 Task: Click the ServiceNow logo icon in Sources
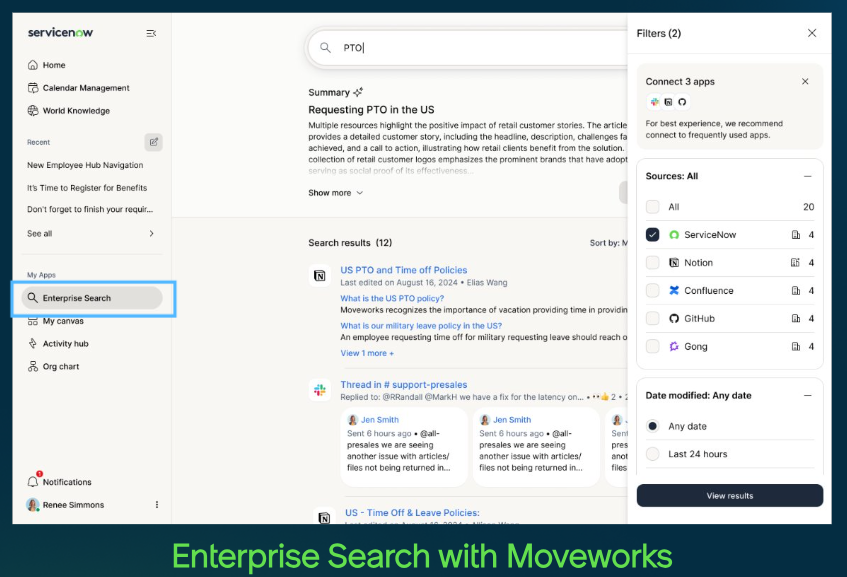[674, 234]
